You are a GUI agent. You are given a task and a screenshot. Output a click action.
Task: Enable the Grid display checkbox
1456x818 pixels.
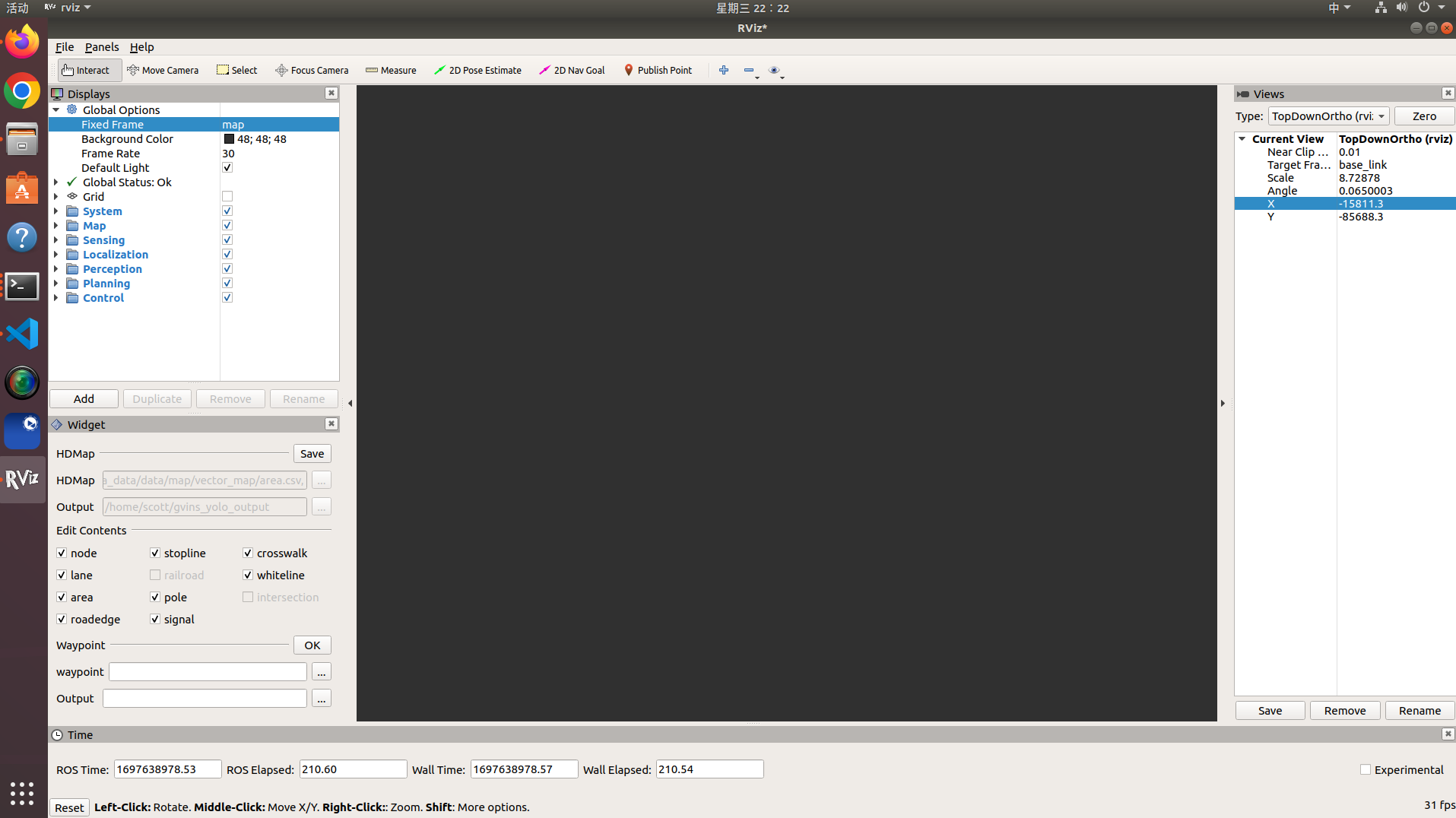tap(227, 196)
